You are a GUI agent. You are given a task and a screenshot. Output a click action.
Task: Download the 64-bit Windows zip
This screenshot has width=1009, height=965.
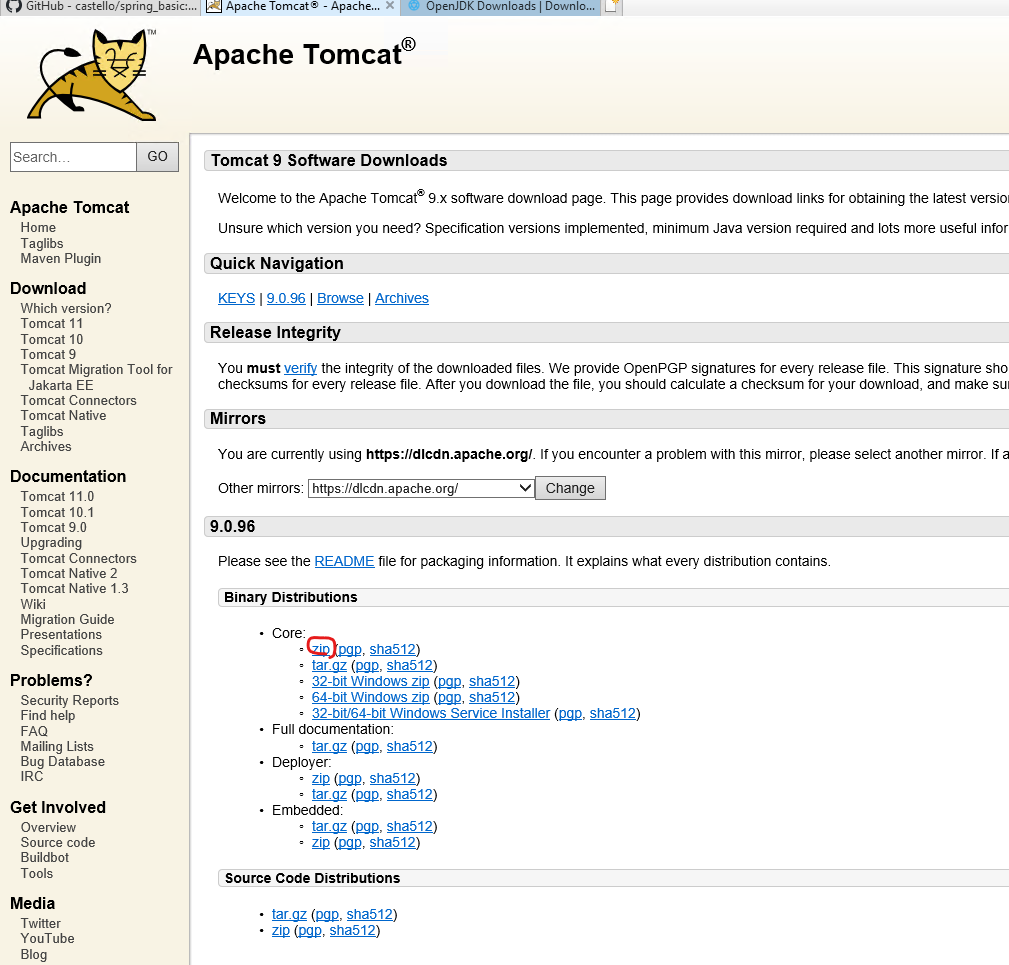coord(371,697)
